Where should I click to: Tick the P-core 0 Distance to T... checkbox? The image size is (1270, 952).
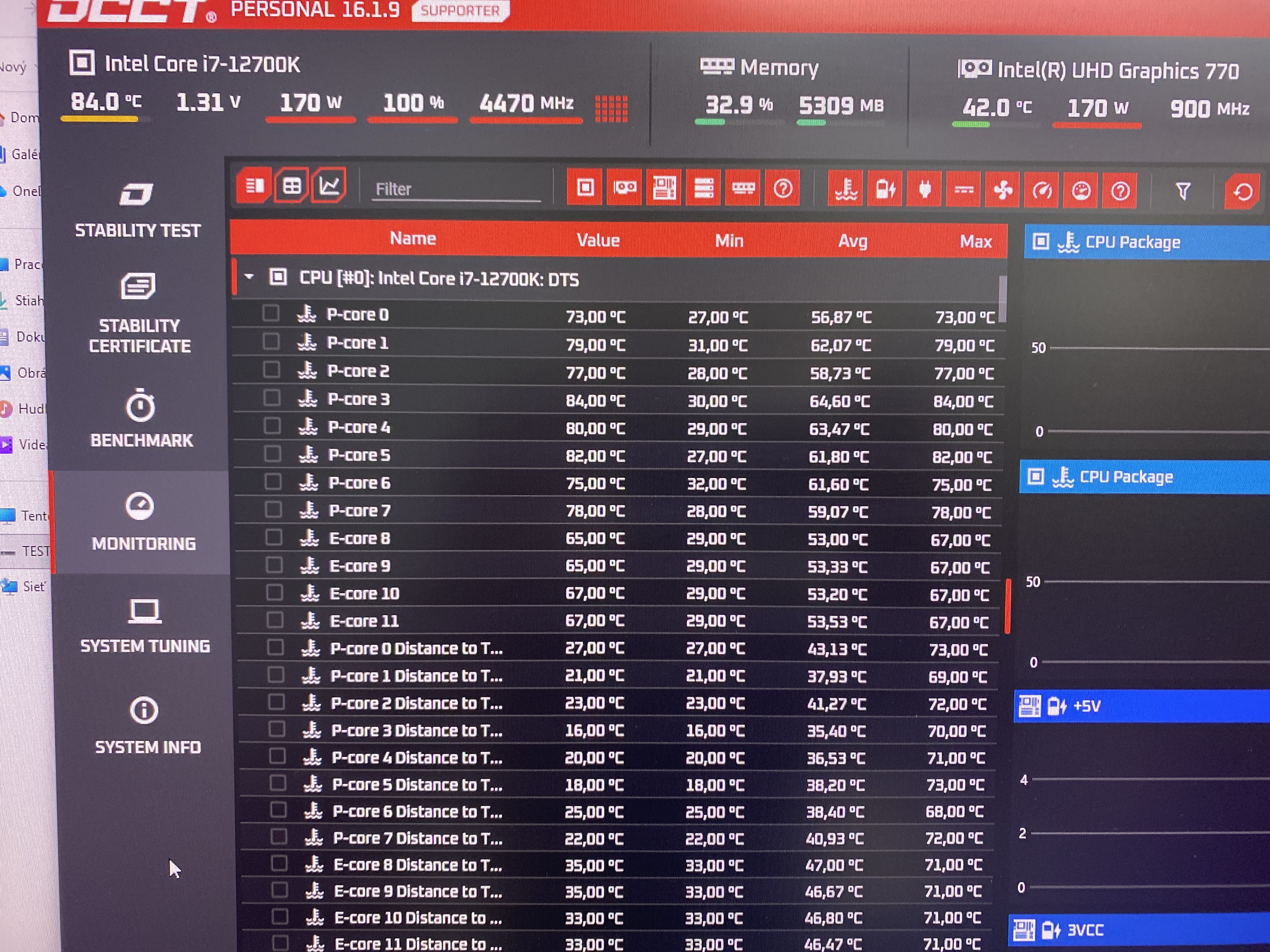(276, 647)
